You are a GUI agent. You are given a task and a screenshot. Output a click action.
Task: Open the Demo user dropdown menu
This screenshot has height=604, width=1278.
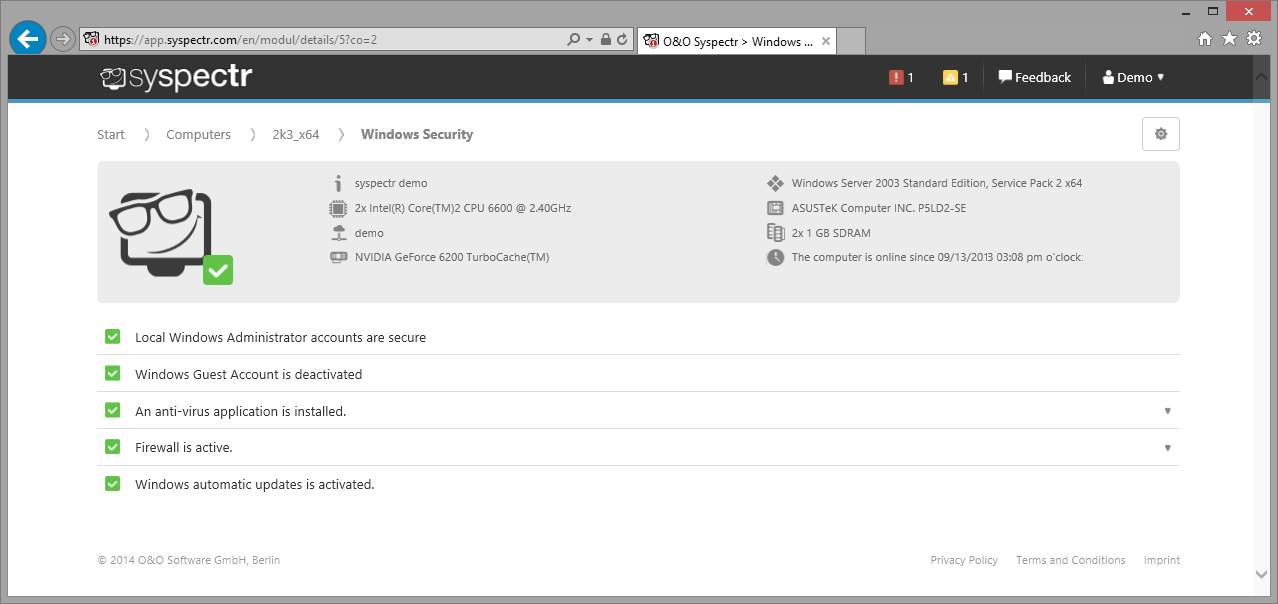point(1133,77)
